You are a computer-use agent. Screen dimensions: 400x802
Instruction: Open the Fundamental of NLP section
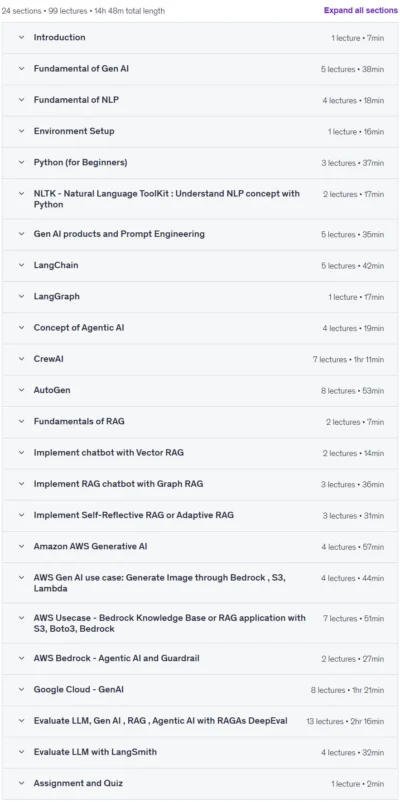[x=200, y=100]
